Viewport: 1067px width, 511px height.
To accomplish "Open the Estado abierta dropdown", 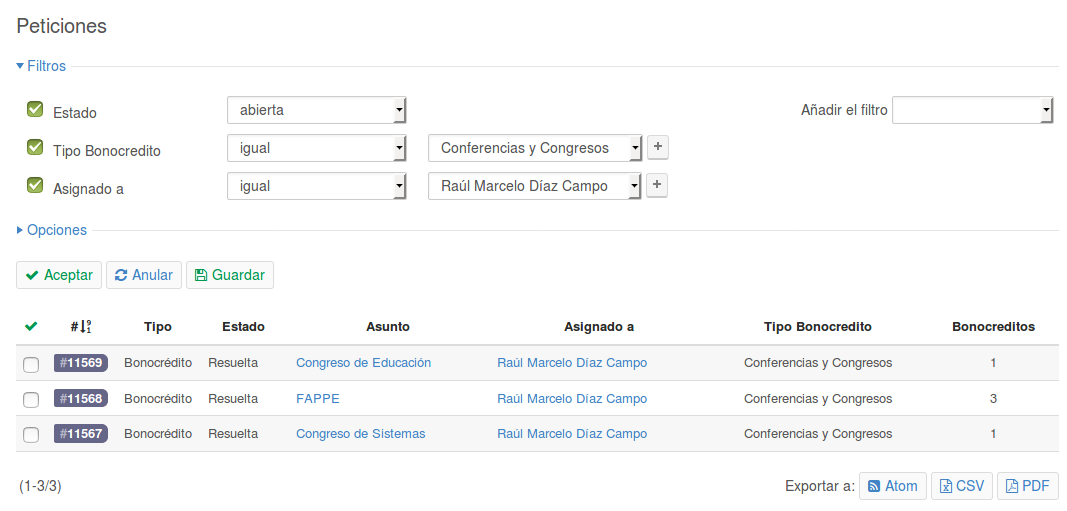I will click(x=316, y=110).
